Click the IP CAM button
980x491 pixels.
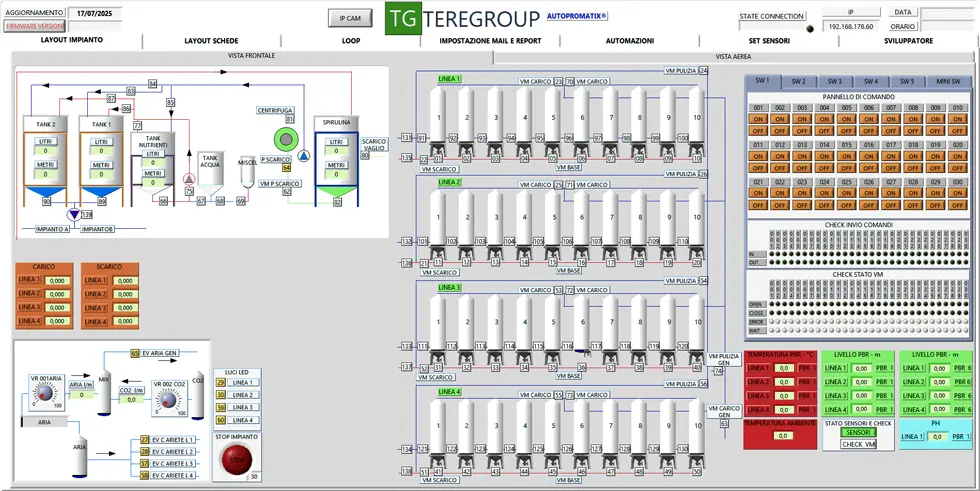pyautogui.click(x=350, y=18)
